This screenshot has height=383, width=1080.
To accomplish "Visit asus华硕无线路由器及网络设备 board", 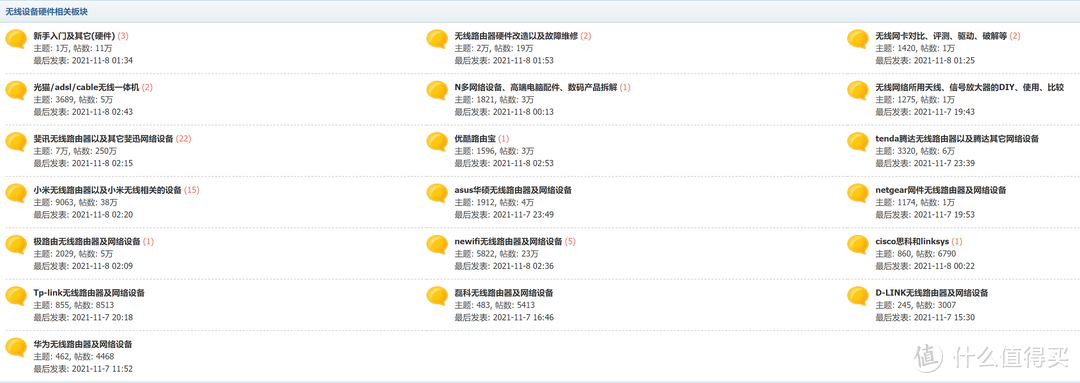I will coord(512,190).
